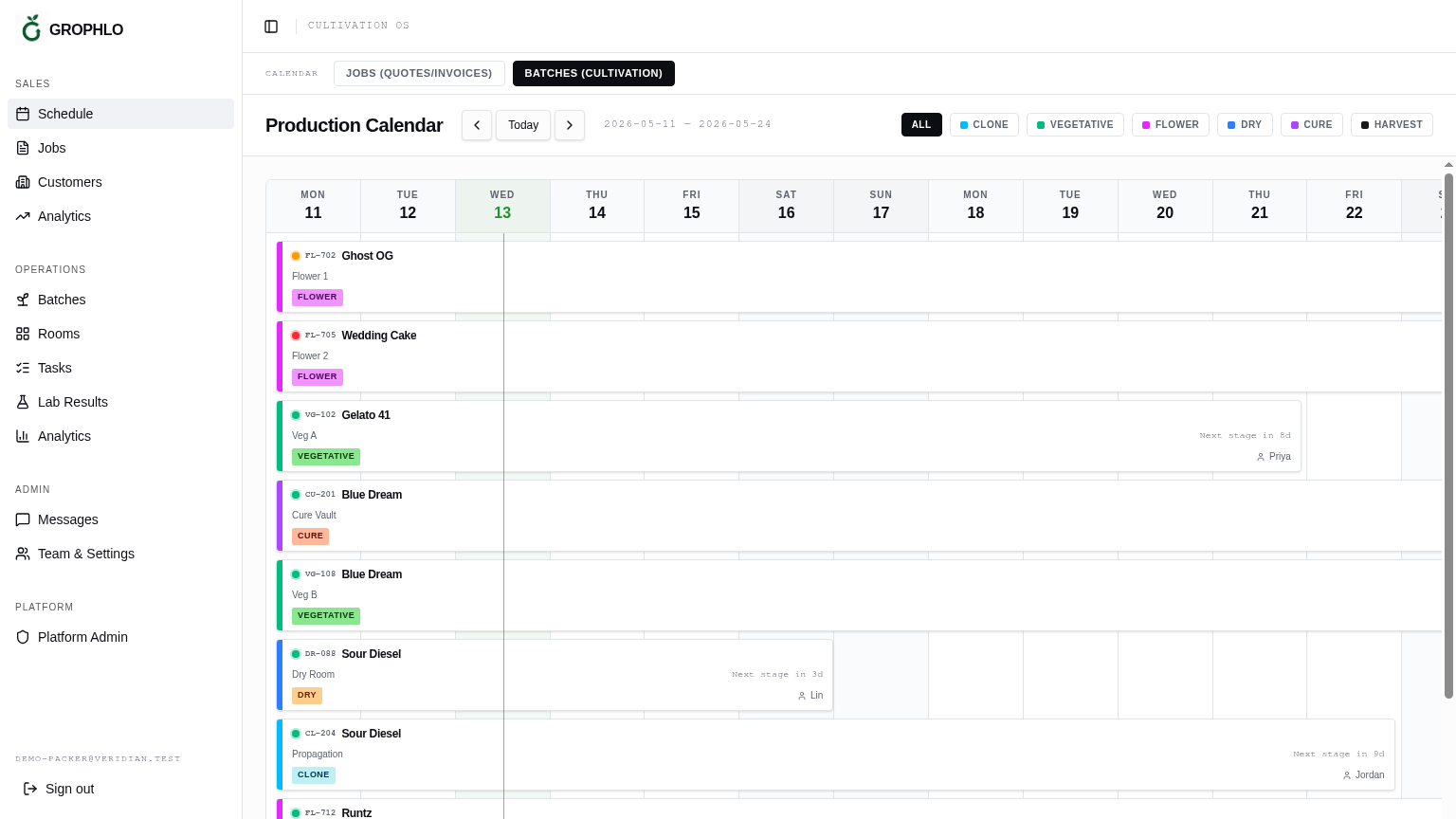Switch to Batches (Cultivation) calendar tab
1456x819 pixels.
coord(593,73)
